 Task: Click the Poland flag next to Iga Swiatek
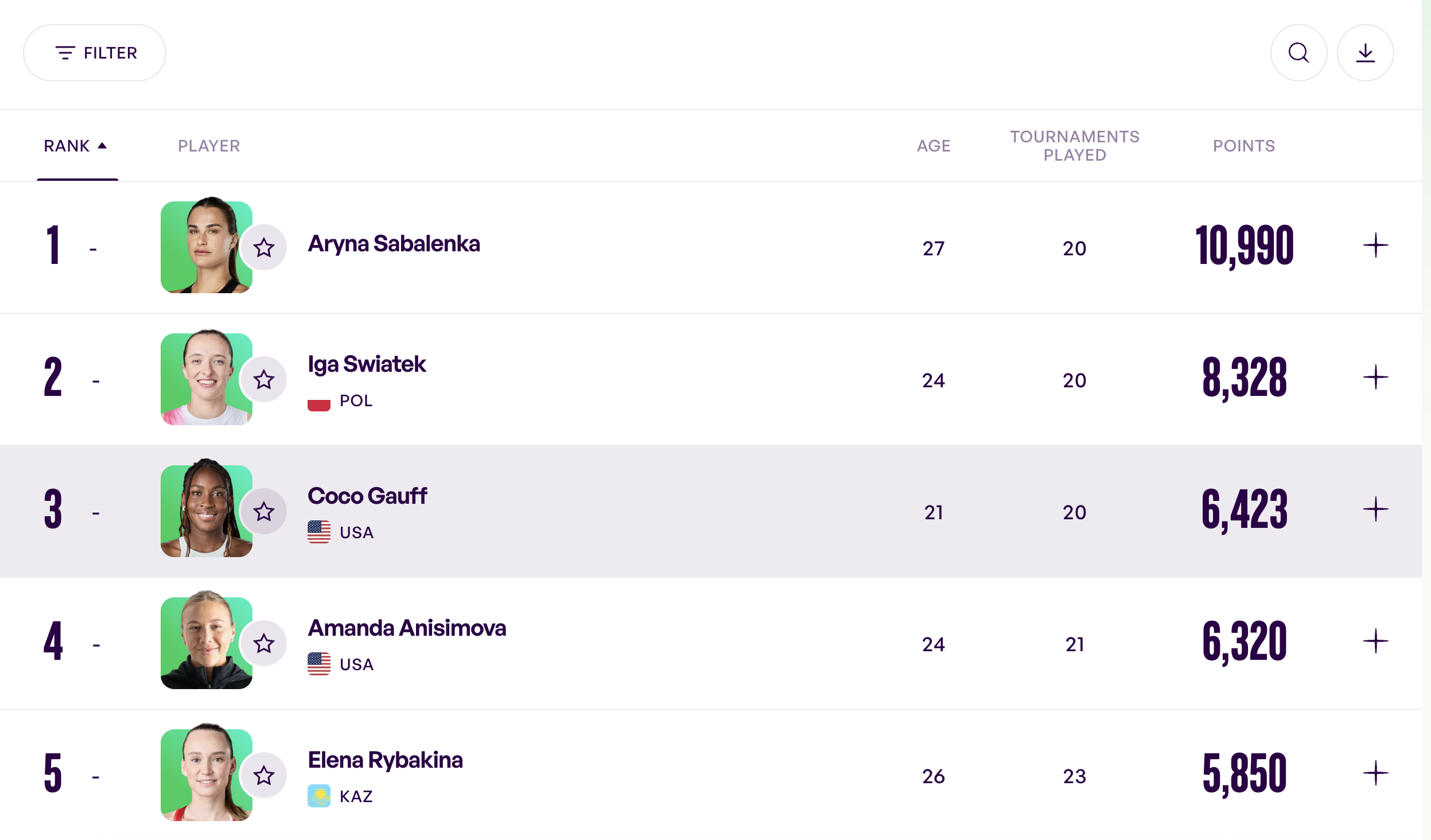pos(318,401)
